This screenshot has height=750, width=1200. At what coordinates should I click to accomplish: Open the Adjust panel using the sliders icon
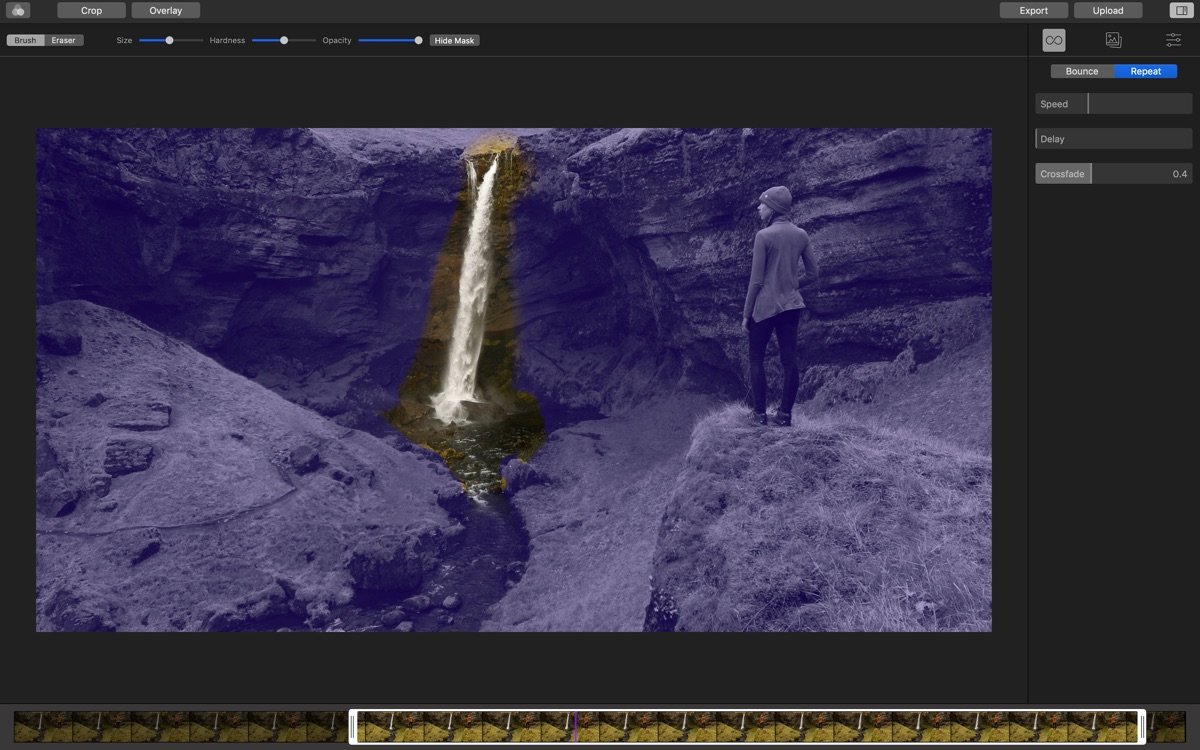tap(1172, 40)
